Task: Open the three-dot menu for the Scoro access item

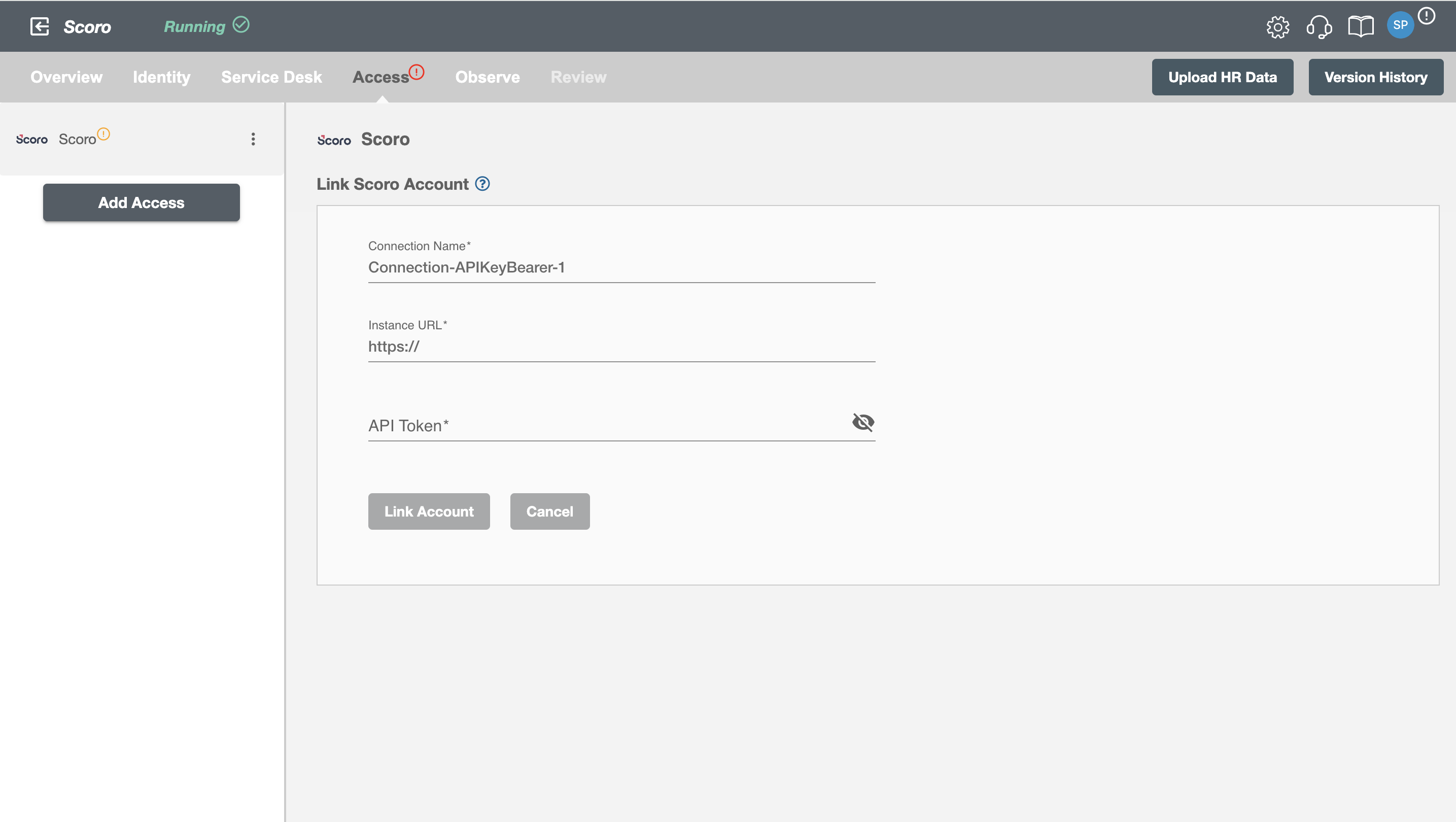Action: (x=253, y=139)
